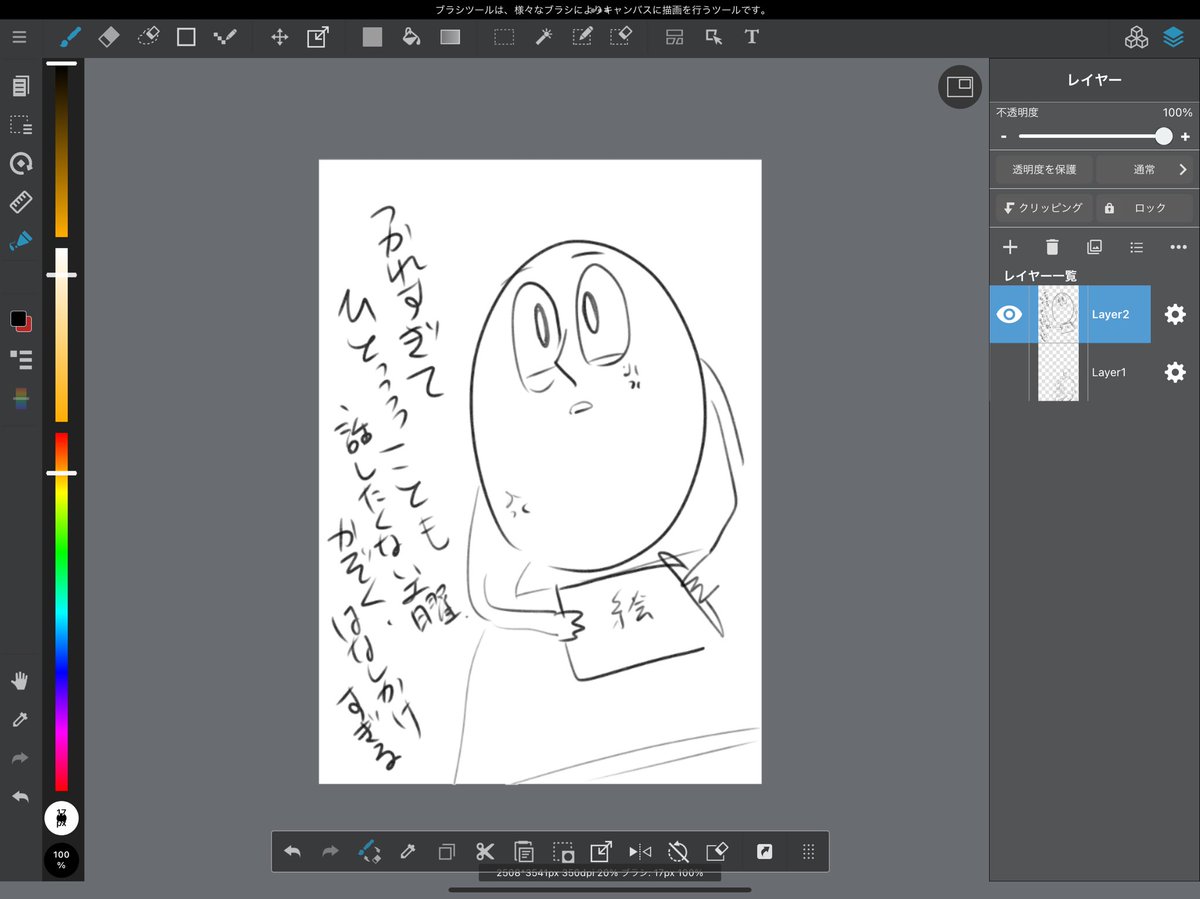This screenshot has width=1200, height=899.
Task: Open Layer1 settings gear
Action: [x=1175, y=372]
